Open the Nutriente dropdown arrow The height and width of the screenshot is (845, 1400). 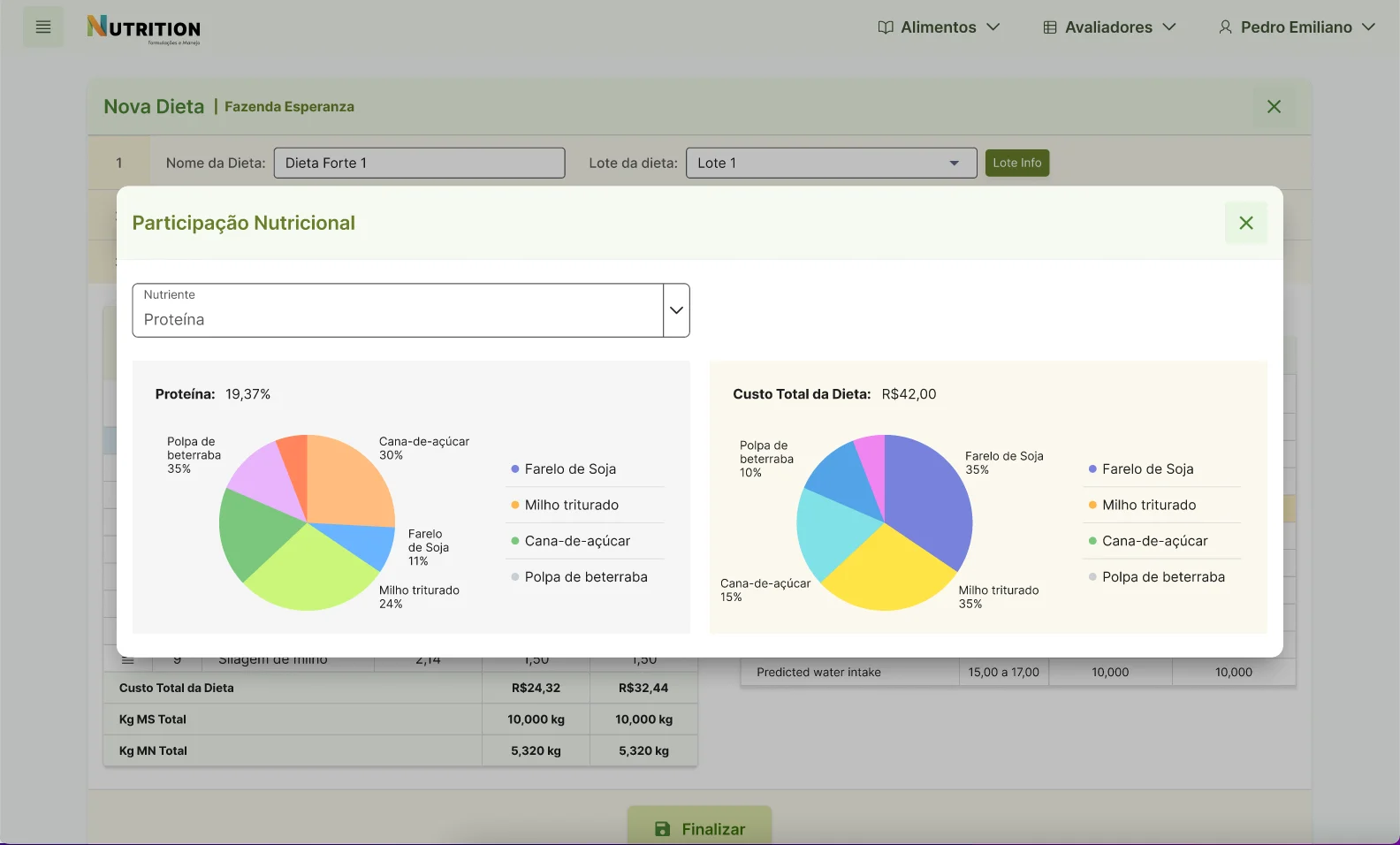coord(676,310)
